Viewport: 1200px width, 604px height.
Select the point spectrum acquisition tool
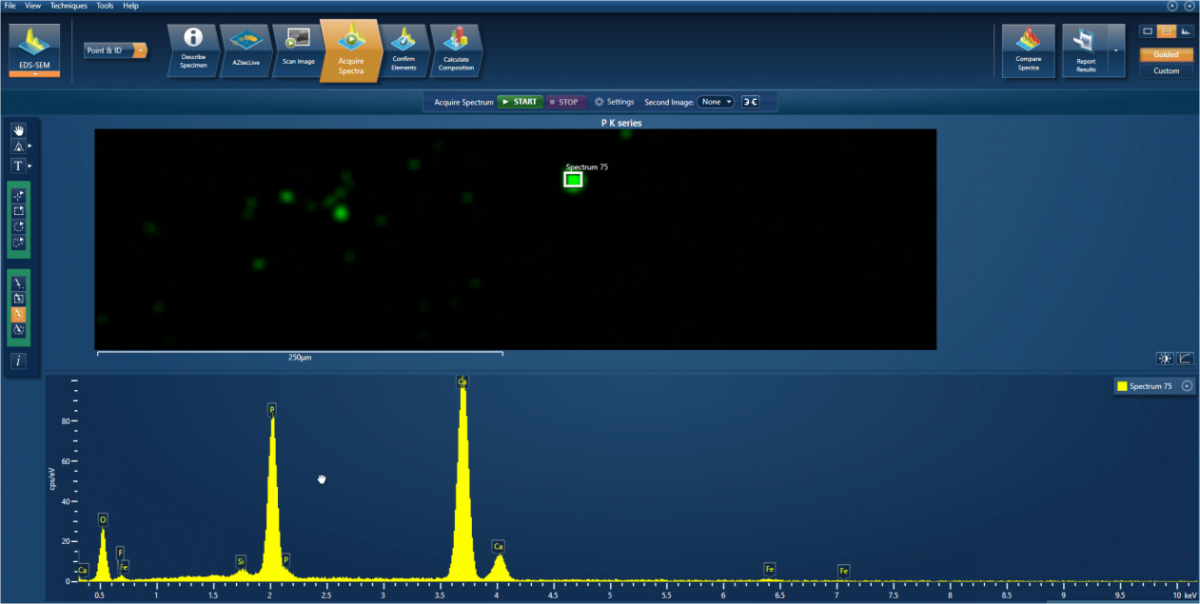coord(18,196)
